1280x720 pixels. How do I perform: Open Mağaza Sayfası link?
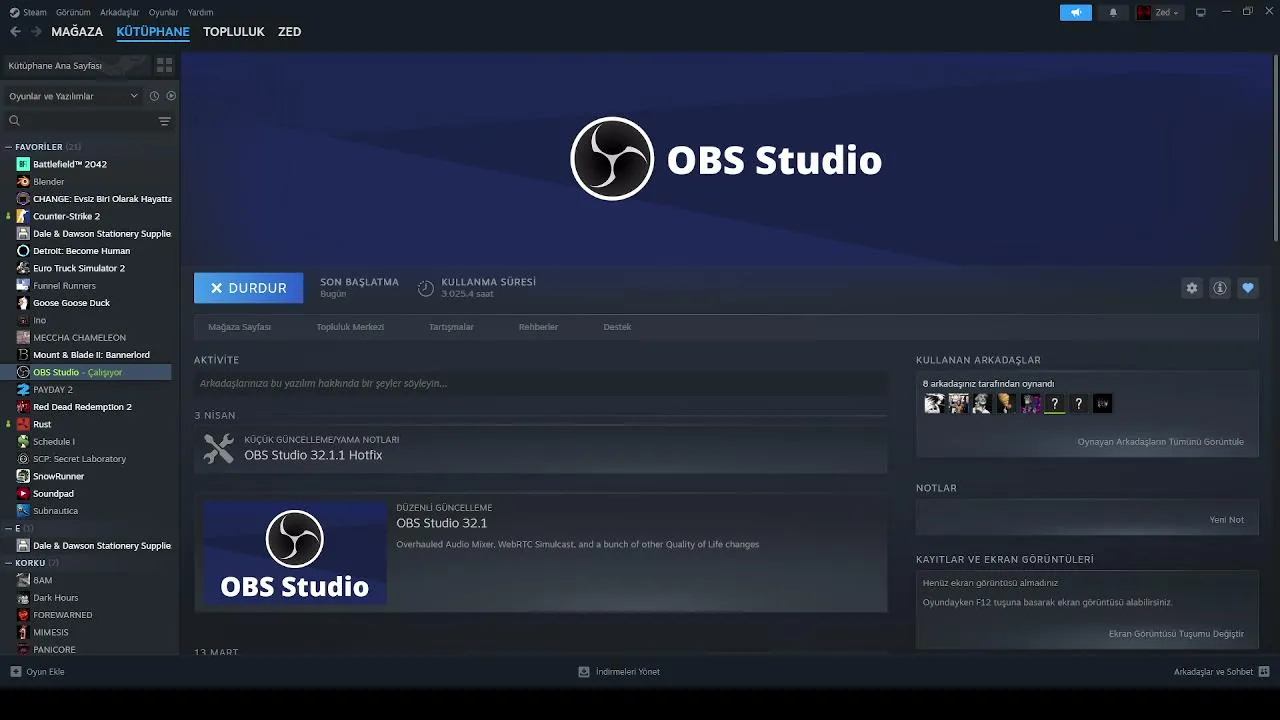click(x=240, y=327)
